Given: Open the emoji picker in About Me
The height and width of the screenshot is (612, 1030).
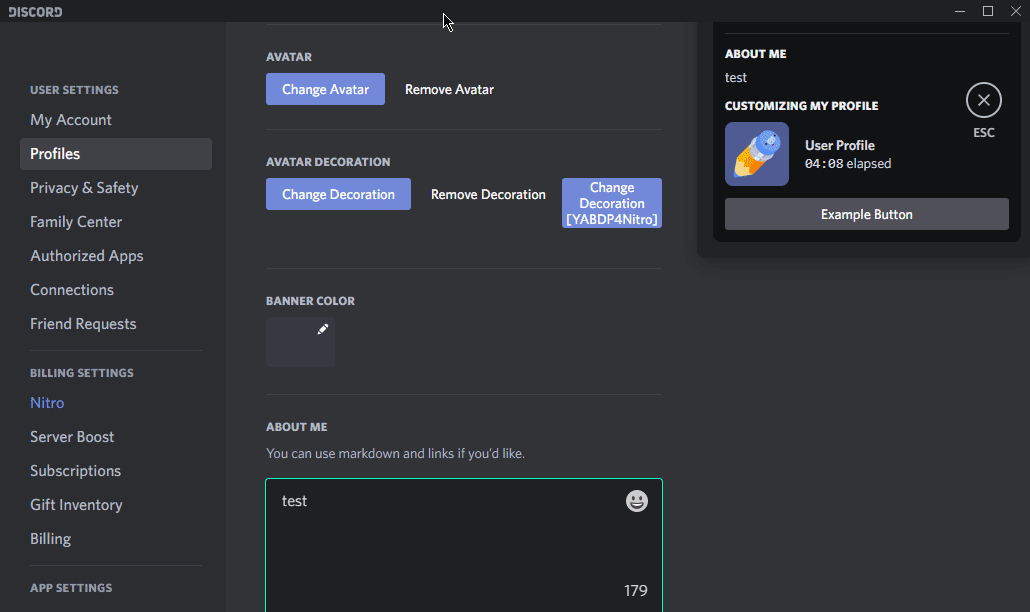Looking at the screenshot, I should (637, 501).
